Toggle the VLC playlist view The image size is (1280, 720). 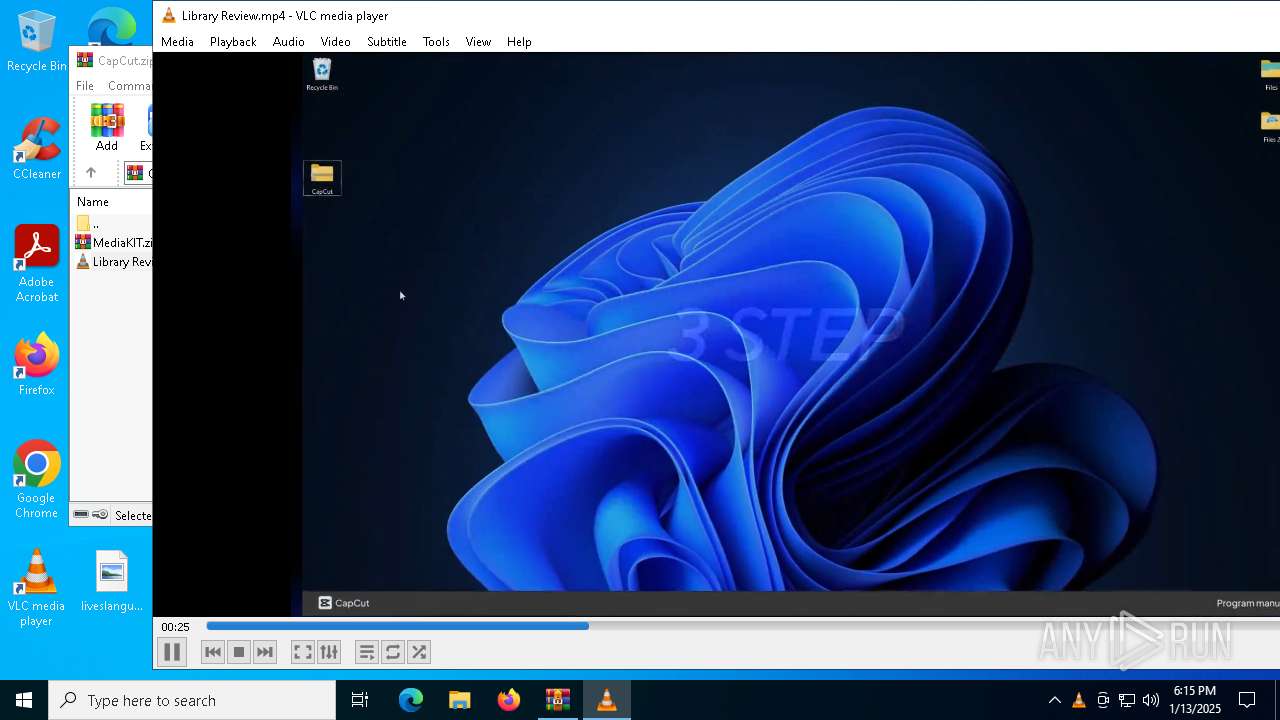pos(366,652)
